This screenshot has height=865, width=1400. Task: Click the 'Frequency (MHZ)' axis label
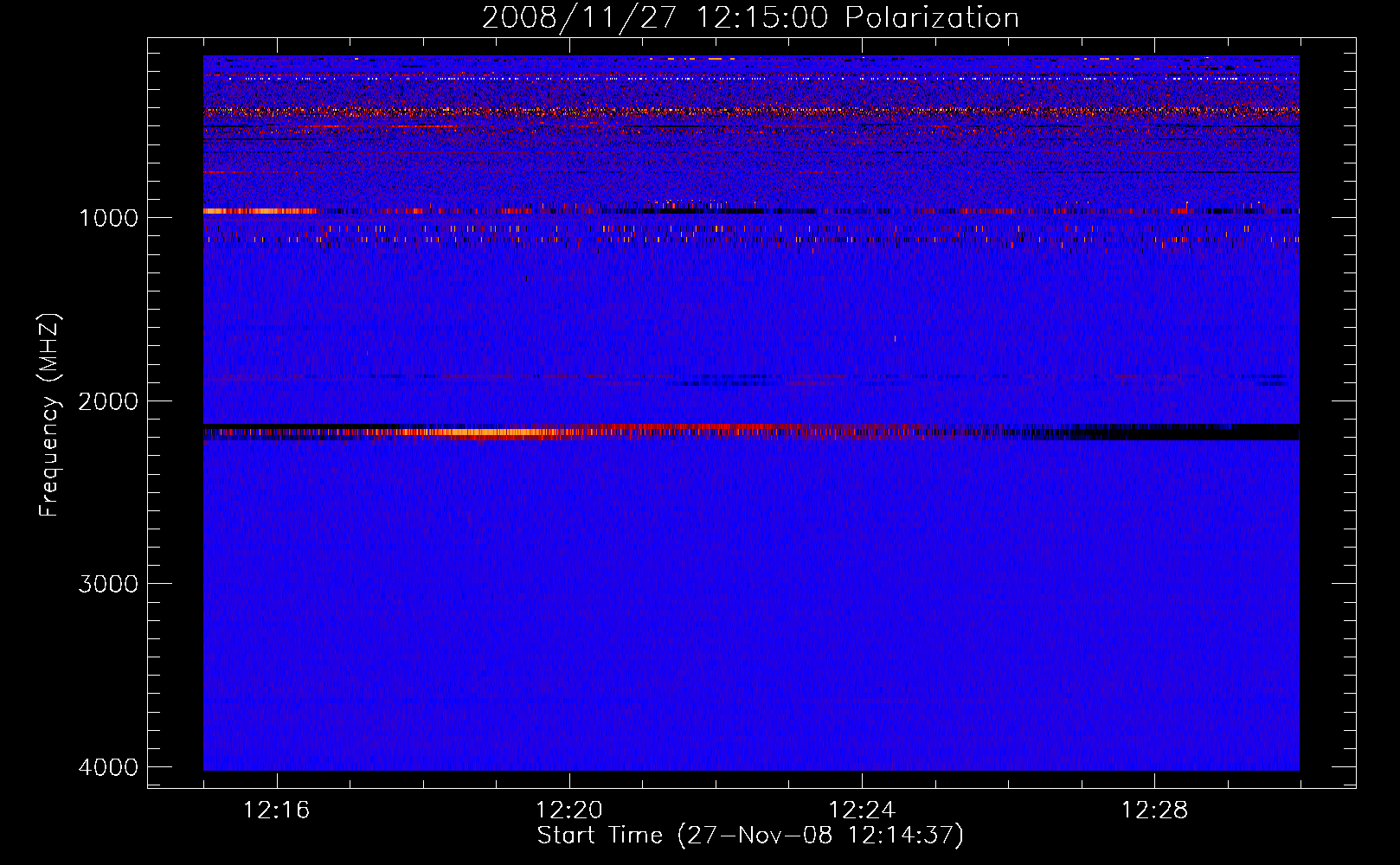pos(50,415)
